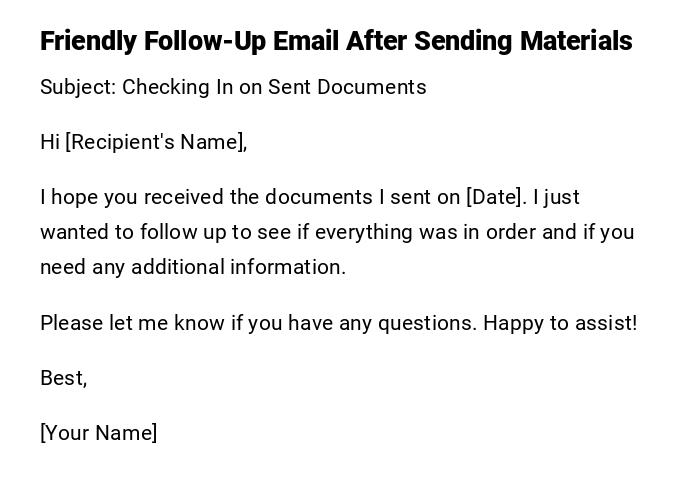Click the closing word 'Best,'

coord(64,378)
